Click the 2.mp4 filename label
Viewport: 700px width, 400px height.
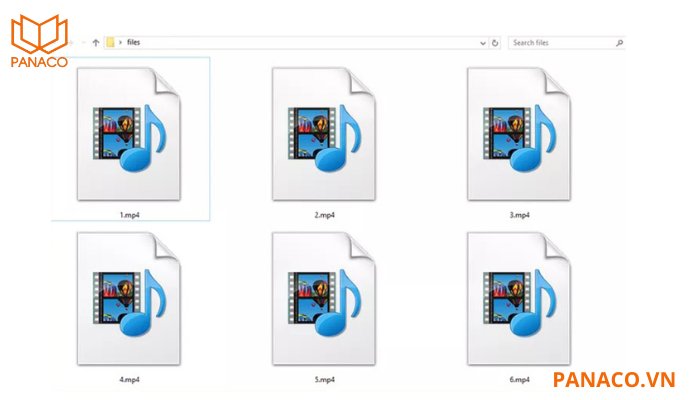click(325, 215)
